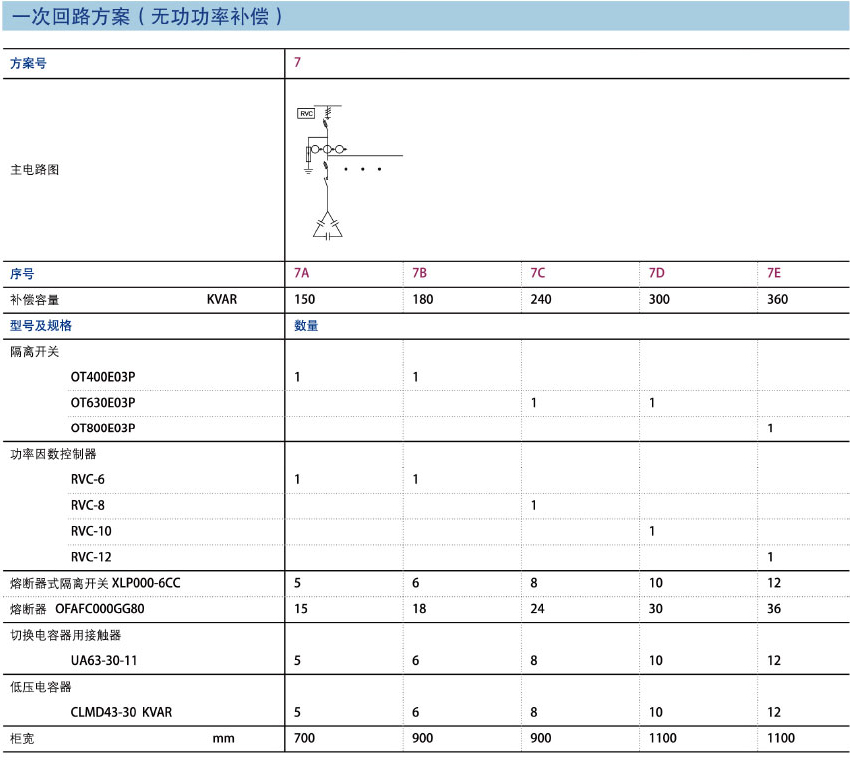Select the 方案号 row label

point(28,63)
